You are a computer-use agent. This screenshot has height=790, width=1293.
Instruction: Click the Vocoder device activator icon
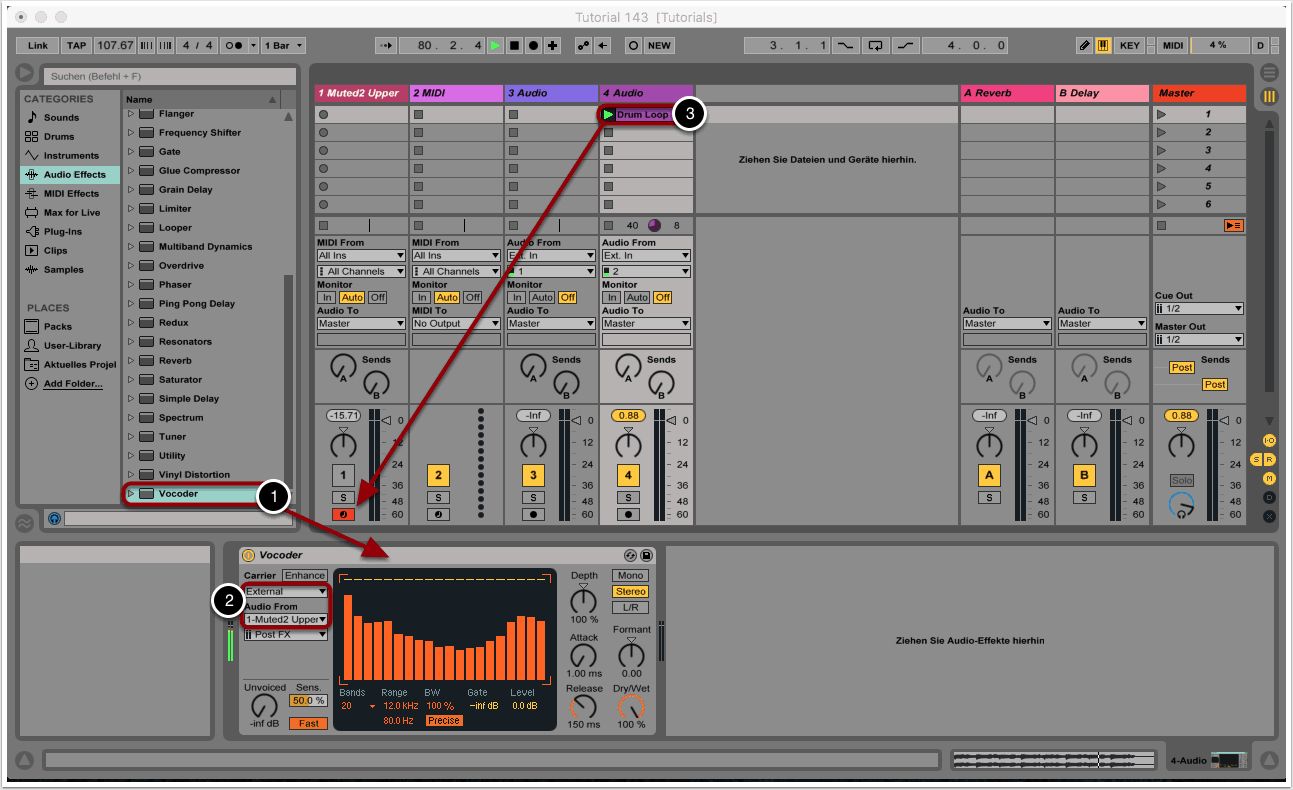pyautogui.click(x=249, y=555)
